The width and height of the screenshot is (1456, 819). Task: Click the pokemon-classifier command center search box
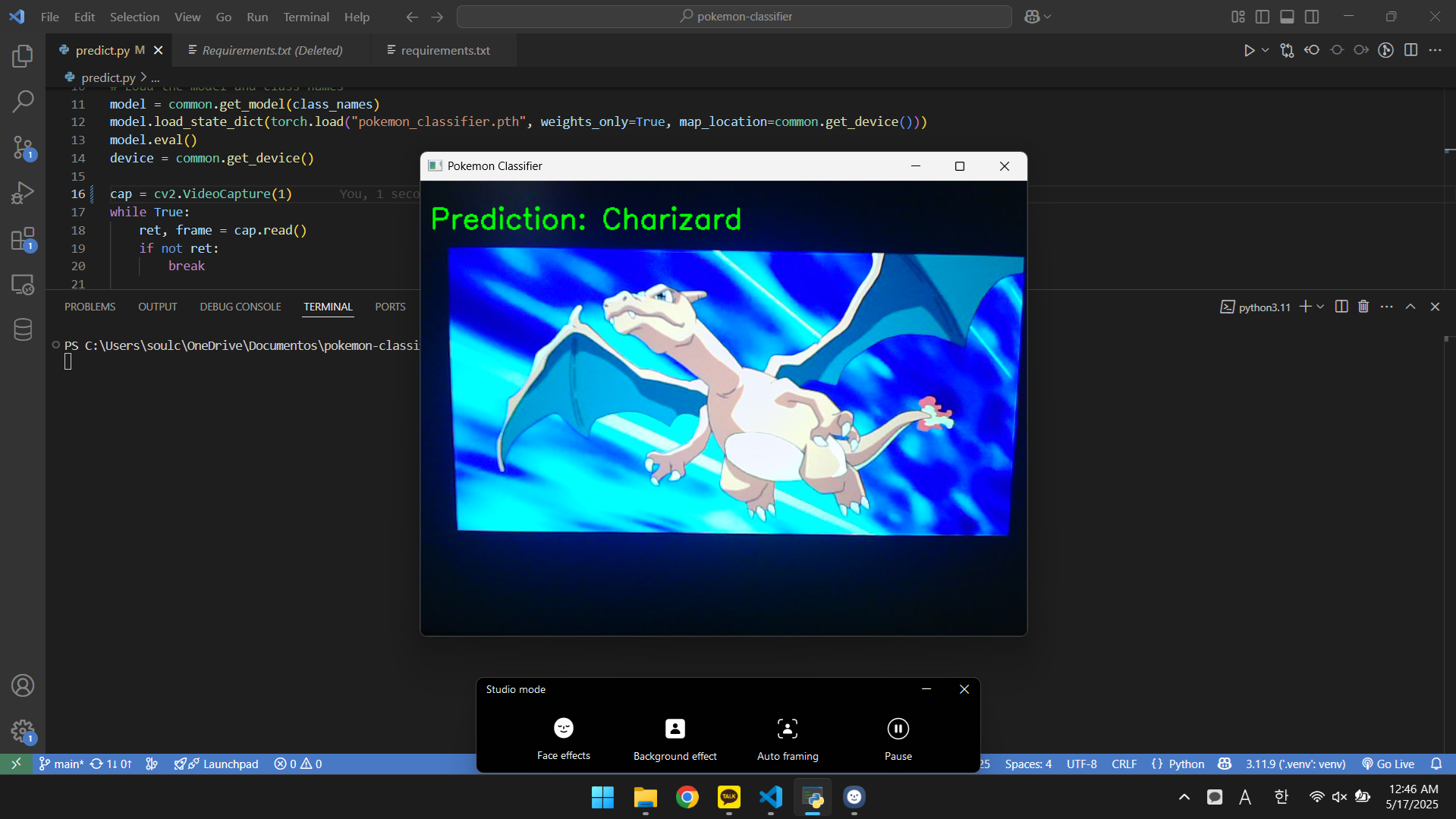(734, 17)
